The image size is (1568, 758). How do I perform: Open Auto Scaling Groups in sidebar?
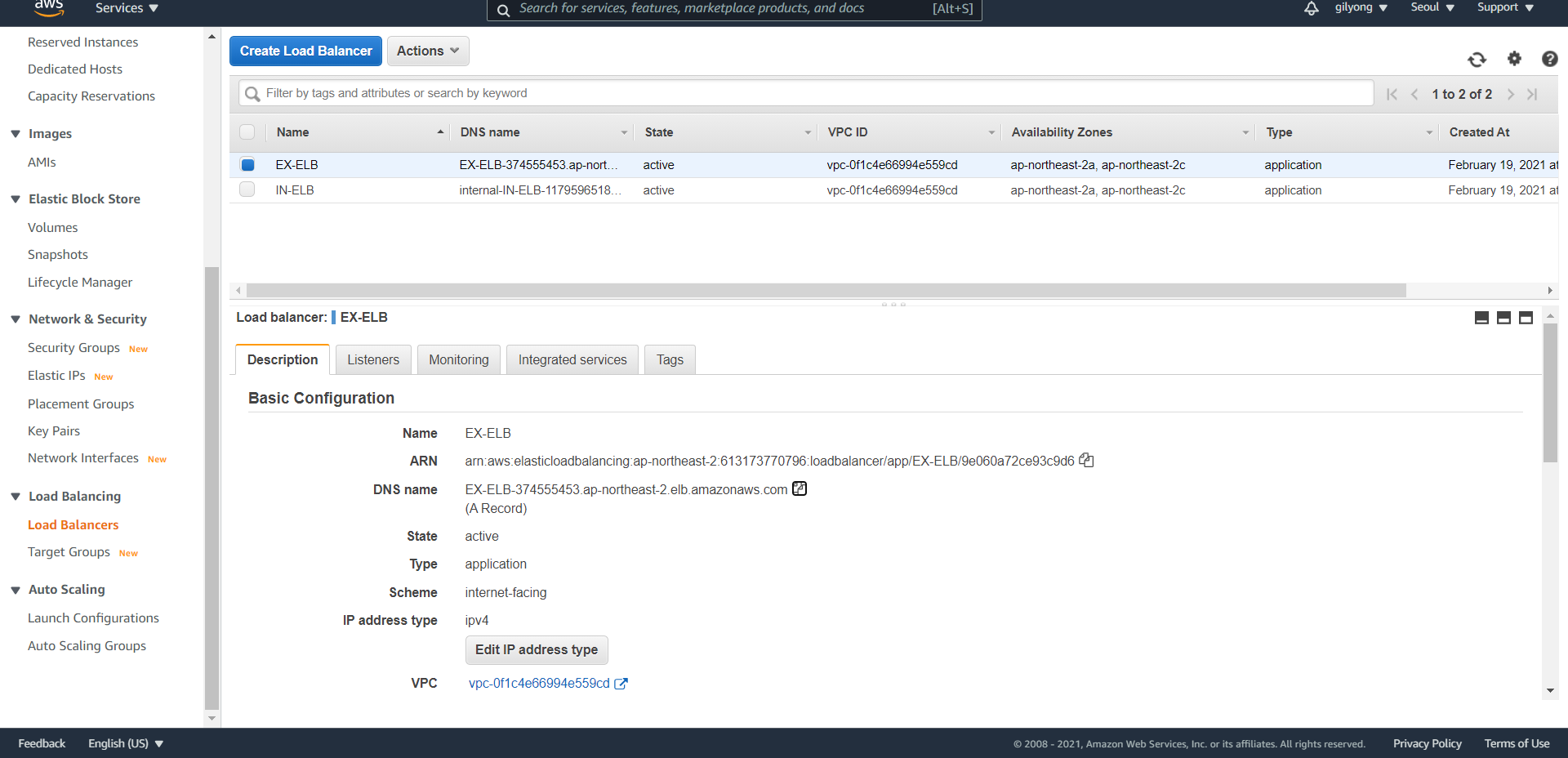pos(87,646)
